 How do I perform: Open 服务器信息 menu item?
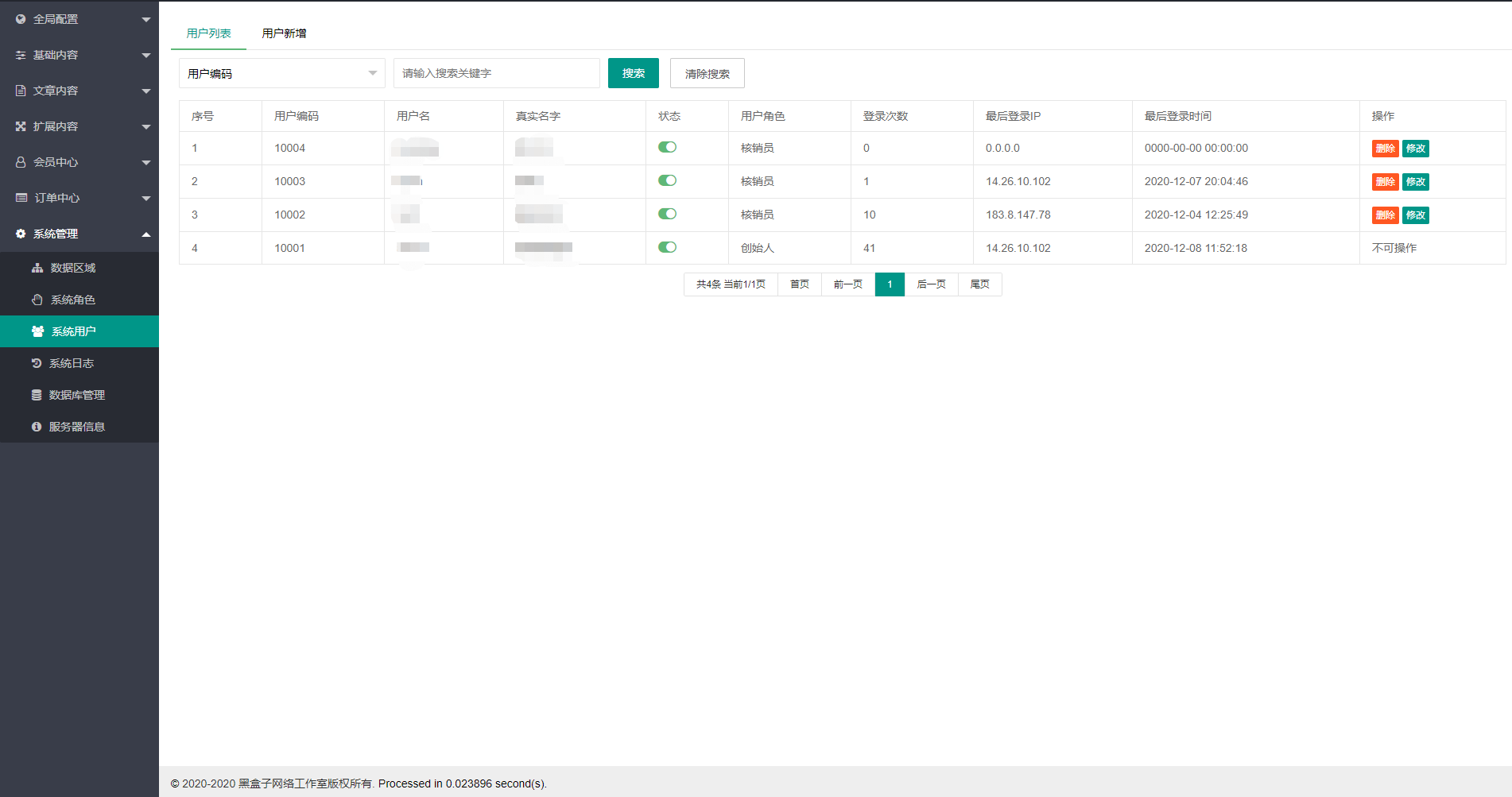point(79,427)
